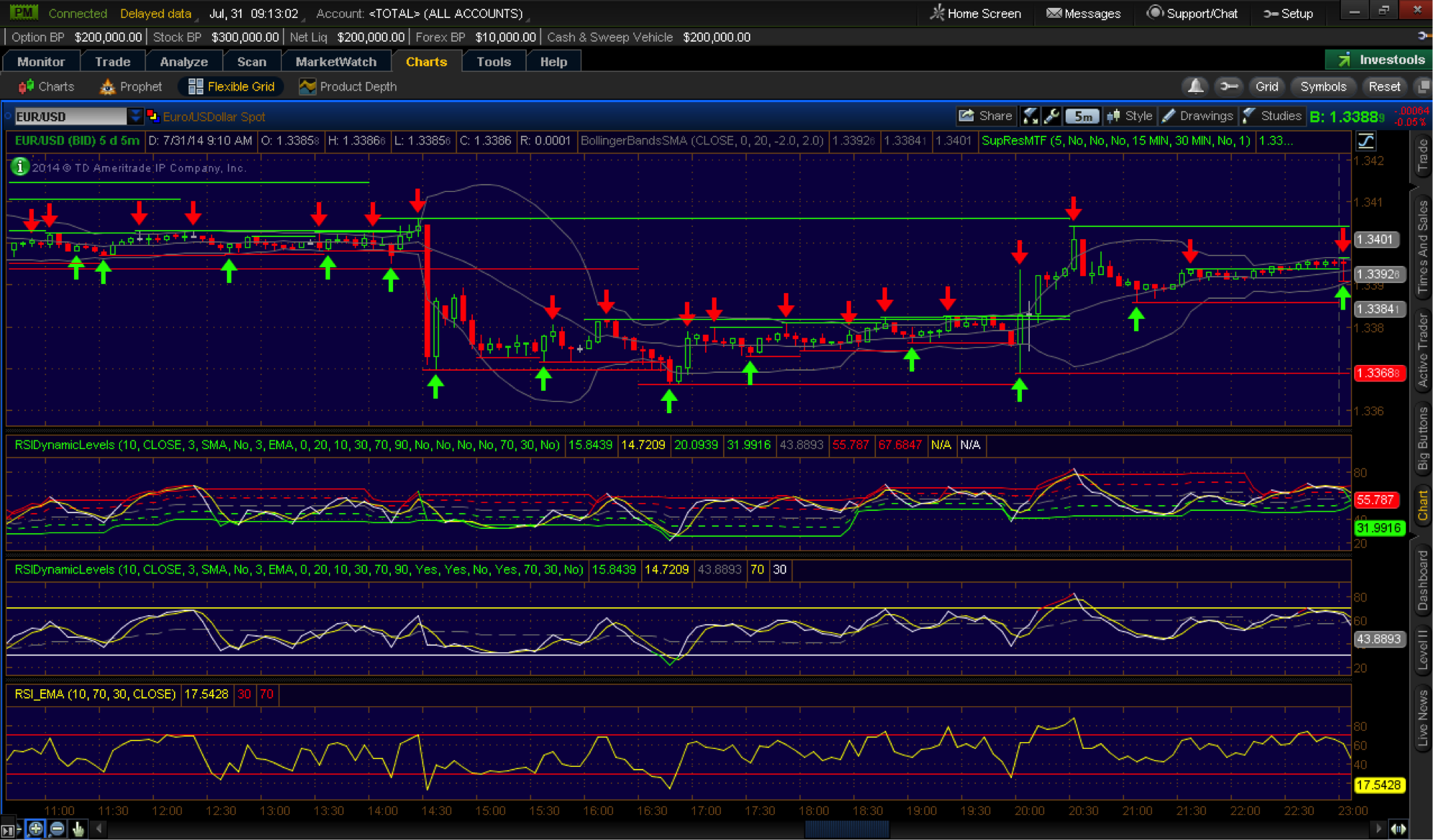Viewport: 1433px width, 840px height.
Task: Open Messages
Action: [1083, 13]
